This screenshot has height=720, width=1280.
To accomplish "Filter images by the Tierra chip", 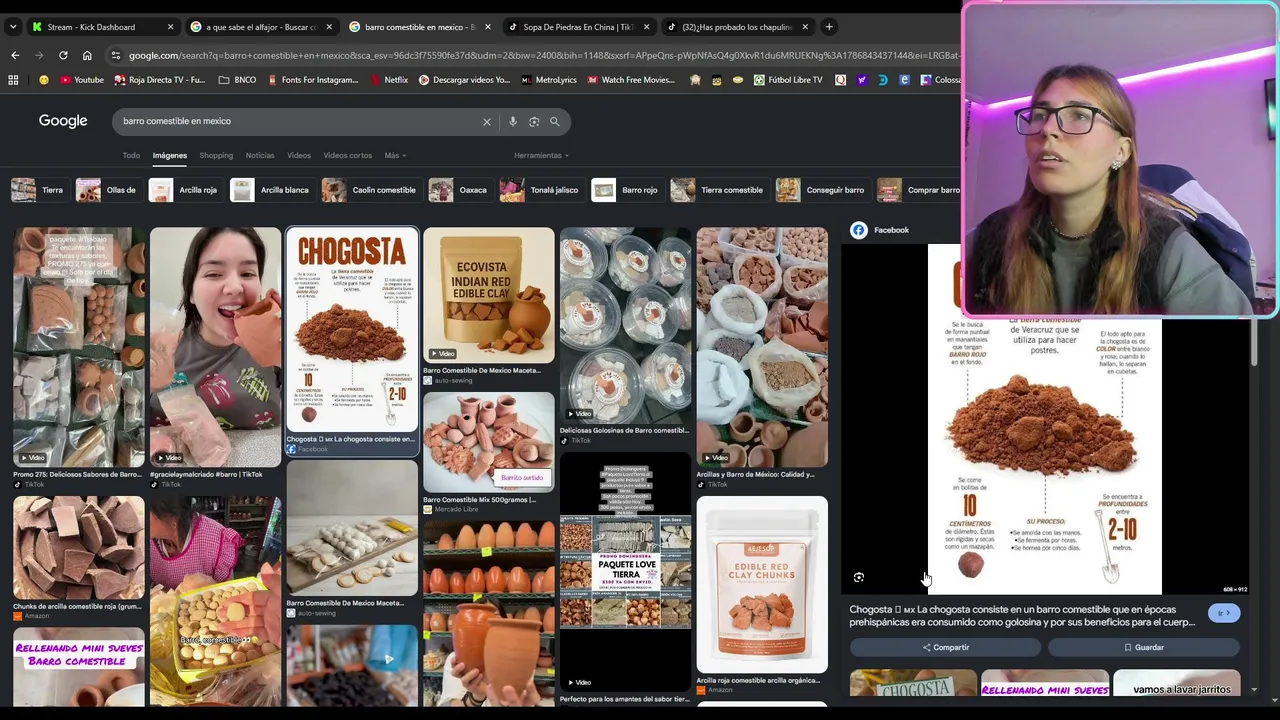I will [38, 190].
